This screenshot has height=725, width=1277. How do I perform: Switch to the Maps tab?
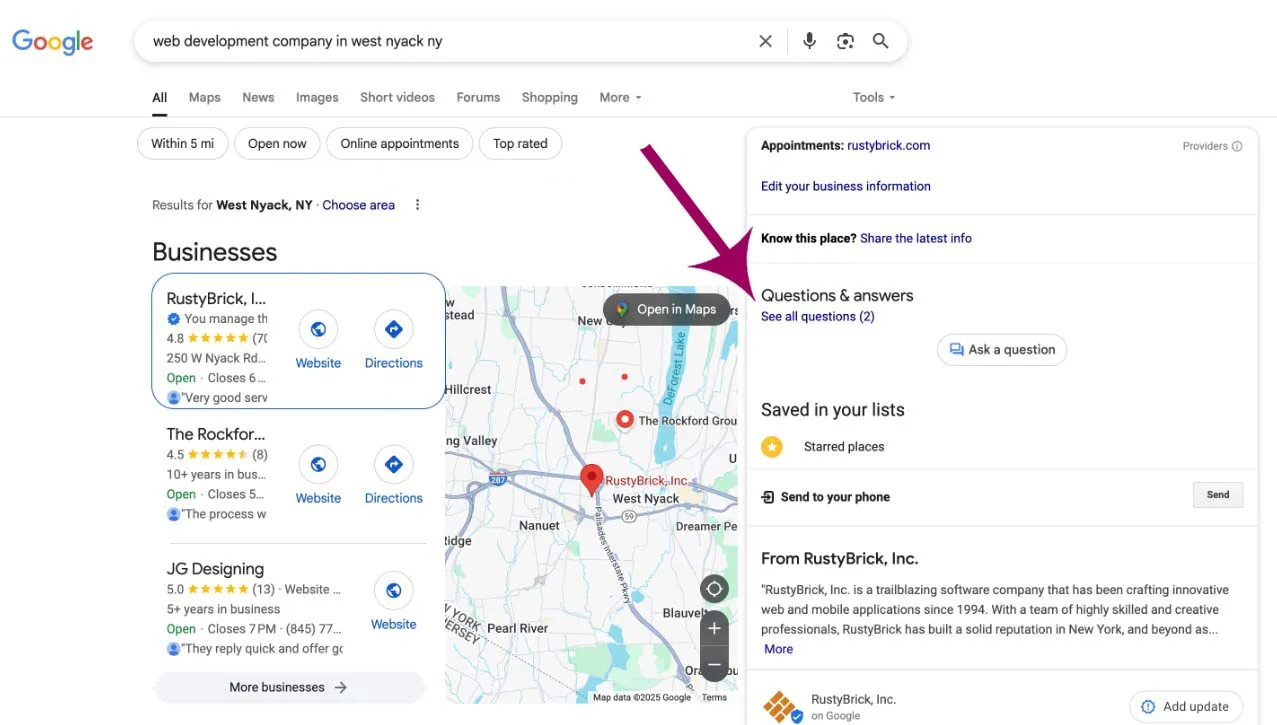pos(204,97)
